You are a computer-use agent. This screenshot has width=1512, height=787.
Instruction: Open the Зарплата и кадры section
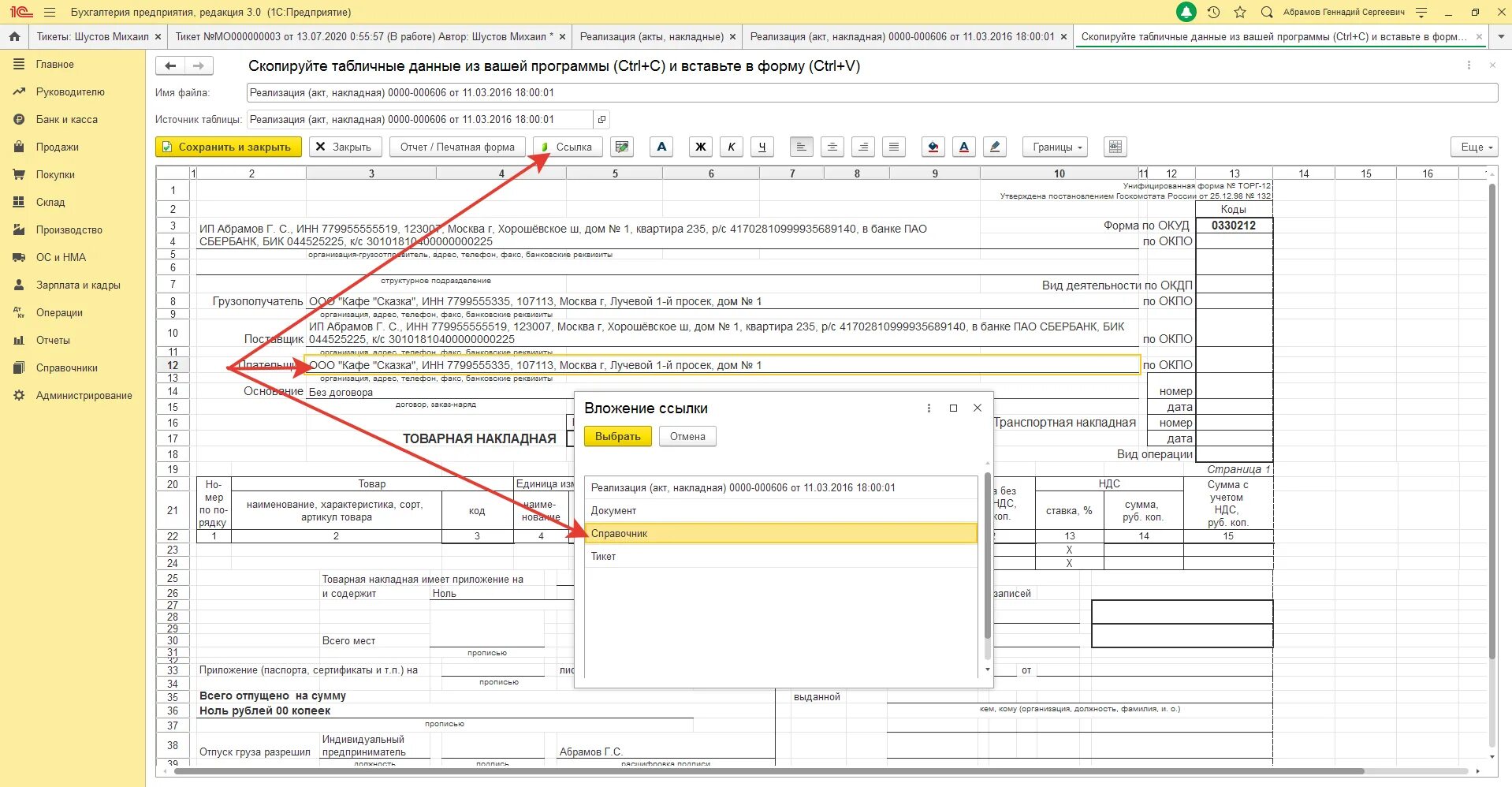[78, 285]
